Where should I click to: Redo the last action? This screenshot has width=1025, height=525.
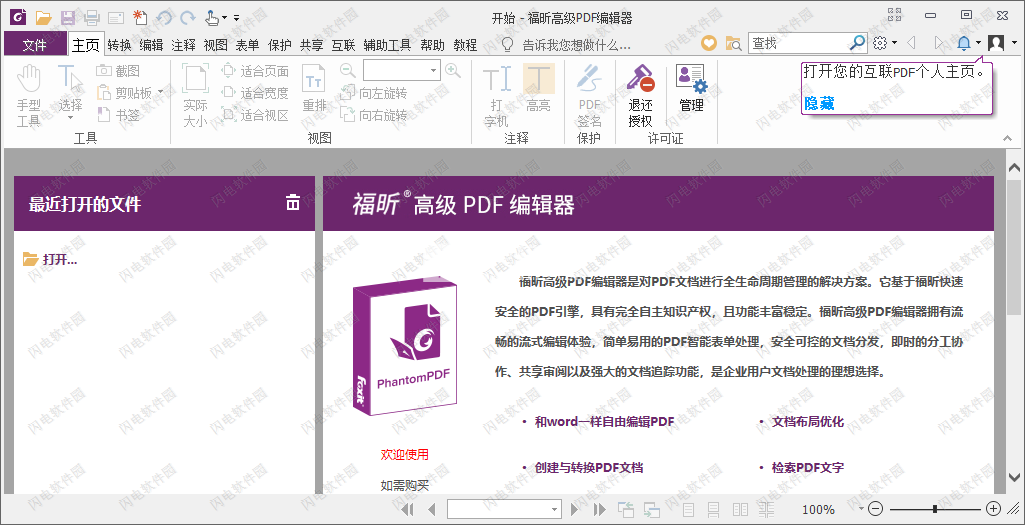click(188, 18)
